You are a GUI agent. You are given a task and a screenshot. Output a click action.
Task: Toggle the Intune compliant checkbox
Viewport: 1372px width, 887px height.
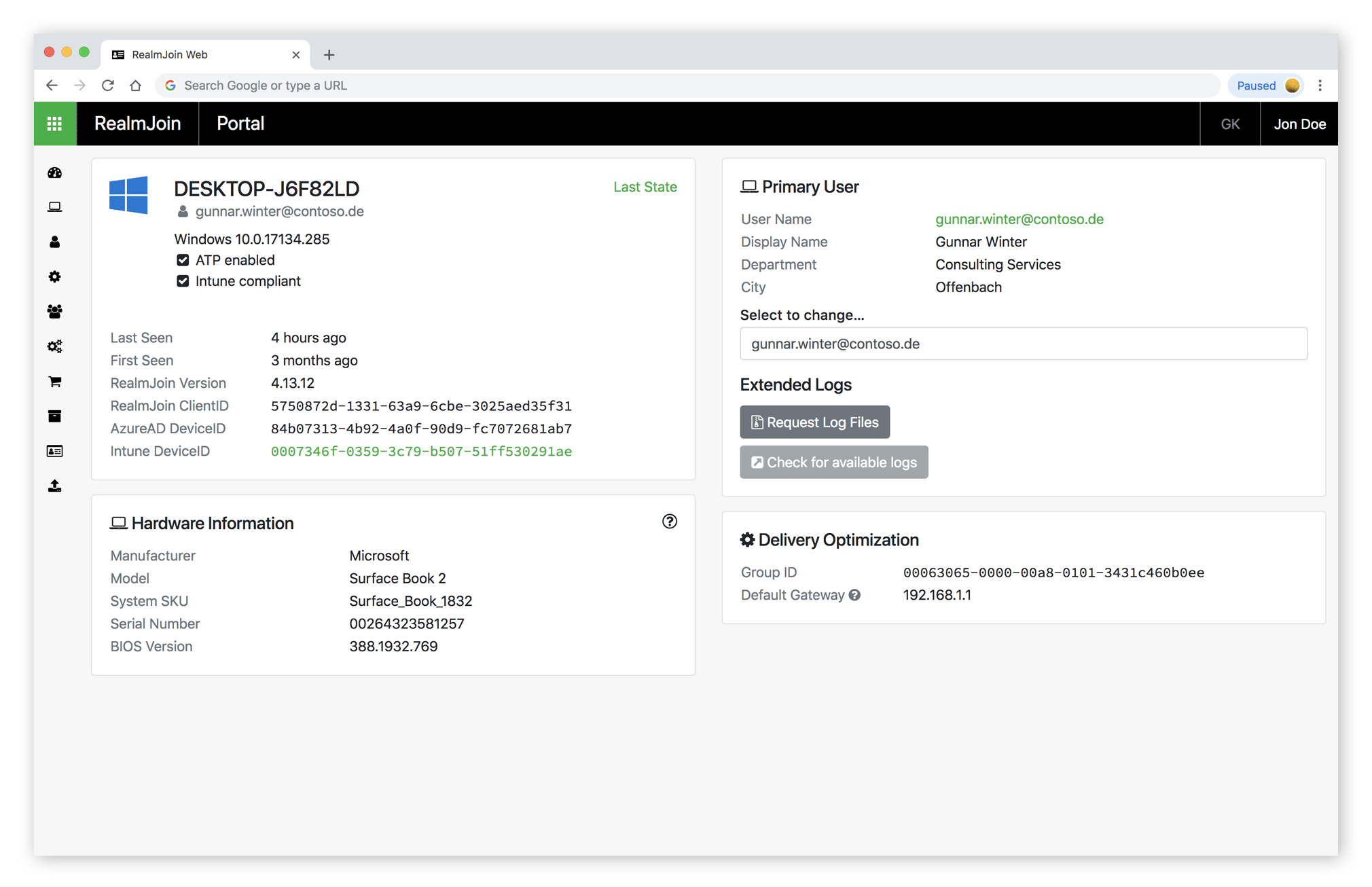point(183,281)
